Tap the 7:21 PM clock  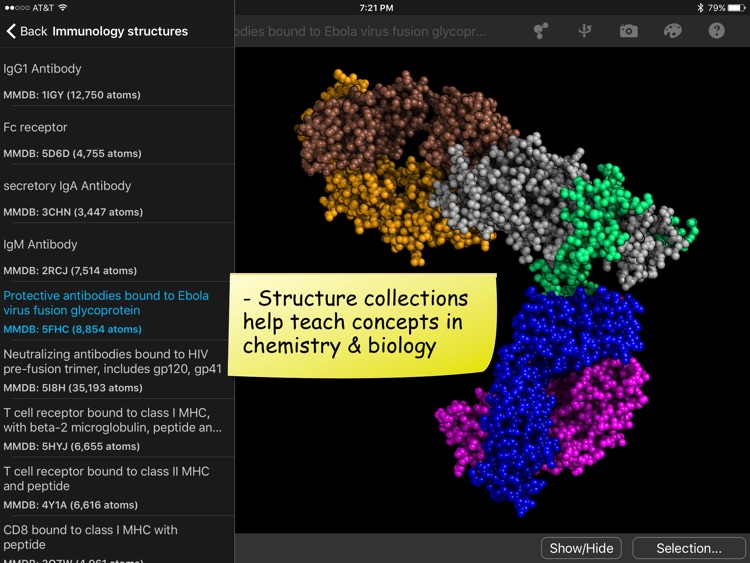point(376,8)
